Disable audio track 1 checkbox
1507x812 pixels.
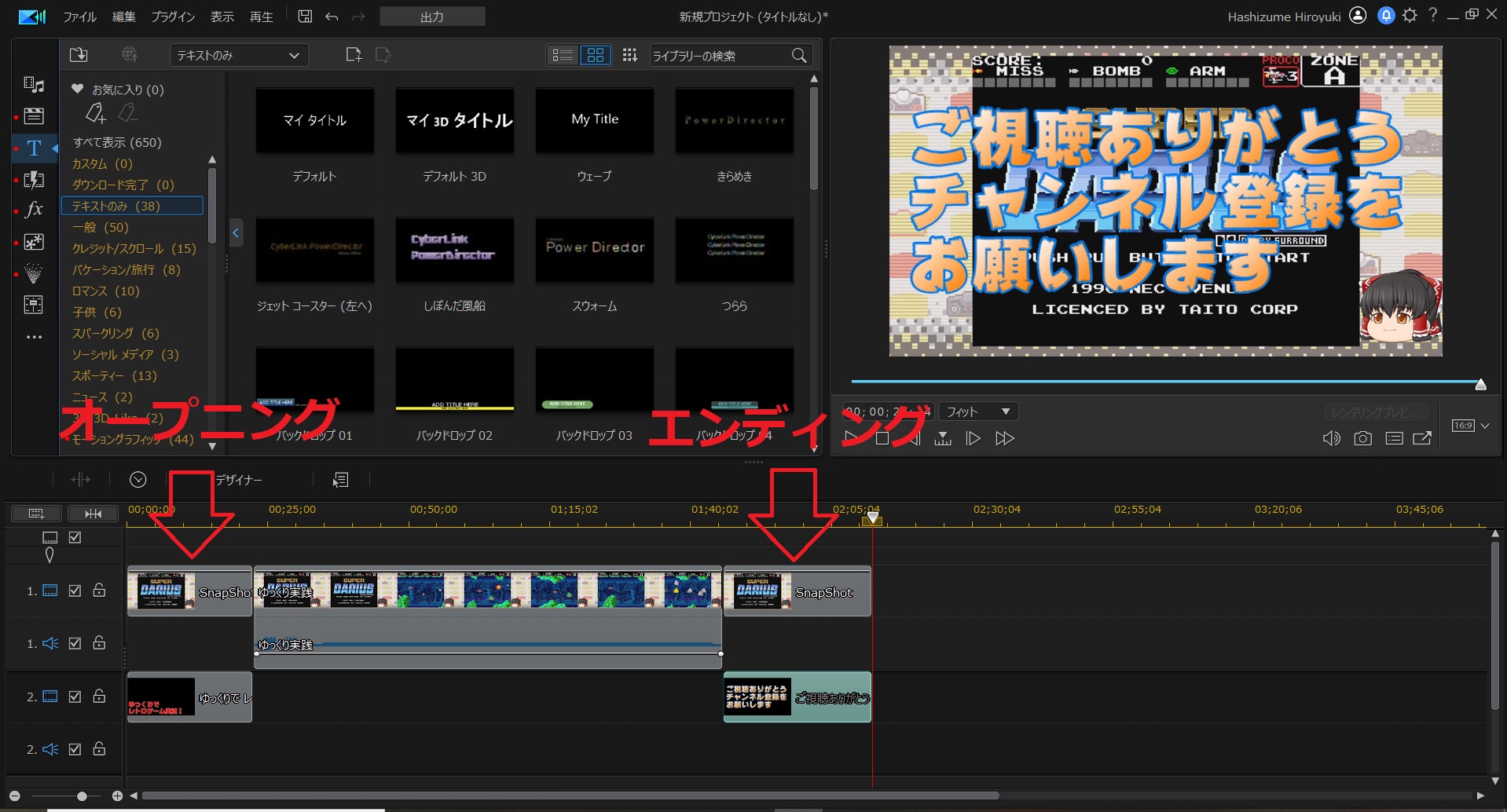[75, 643]
